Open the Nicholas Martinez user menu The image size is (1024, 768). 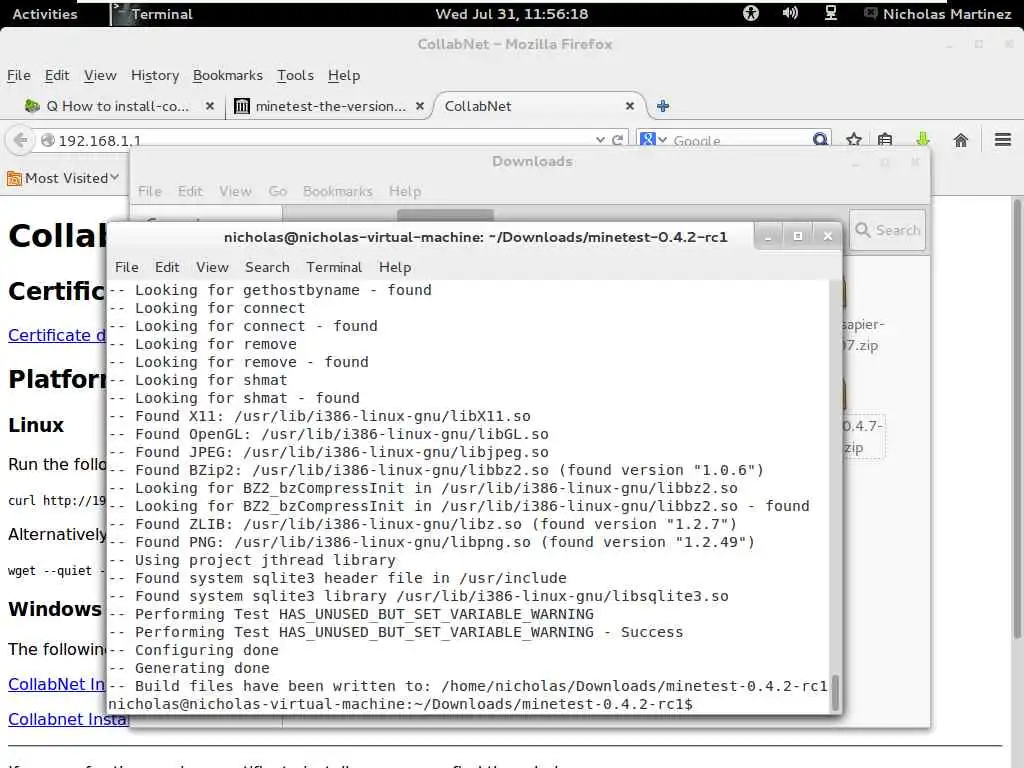pos(938,14)
